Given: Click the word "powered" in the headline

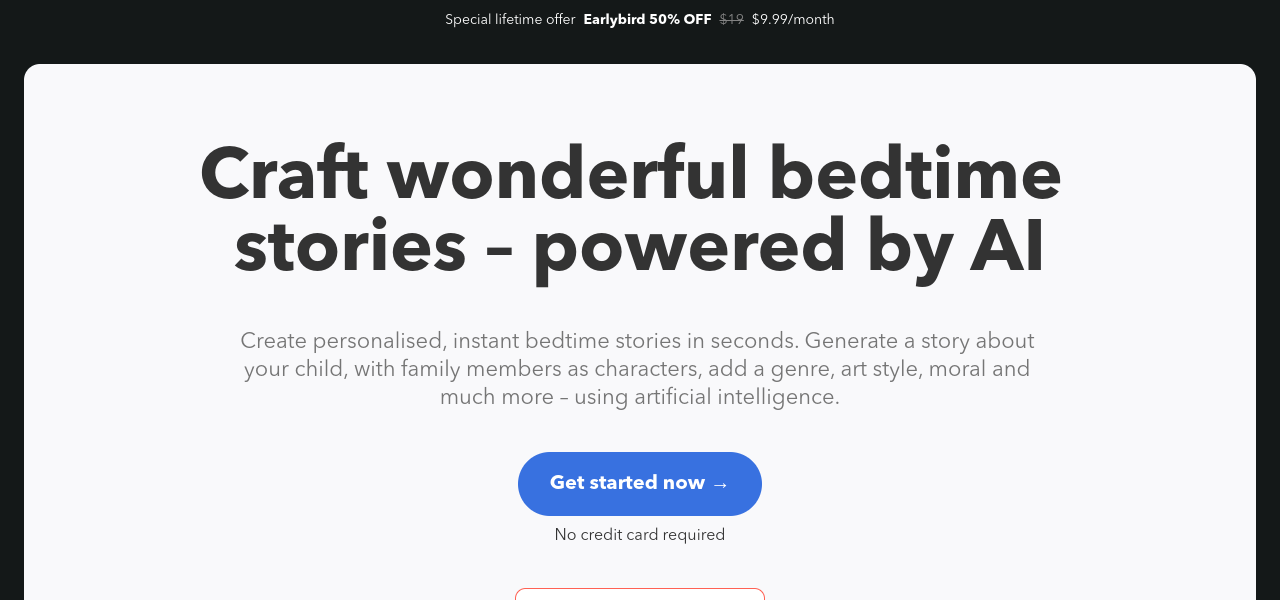Looking at the screenshot, I should [x=690, y=246].
